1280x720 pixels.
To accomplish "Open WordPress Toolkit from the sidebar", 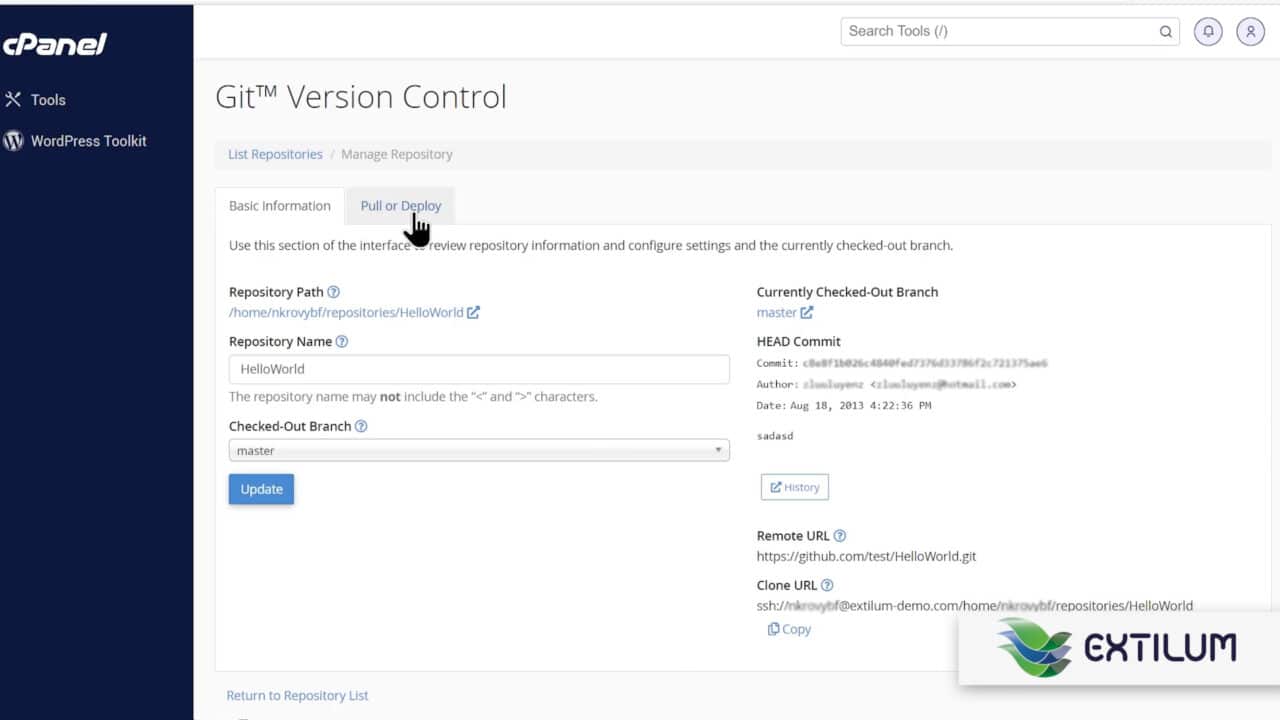I will [x=88, y=141].
